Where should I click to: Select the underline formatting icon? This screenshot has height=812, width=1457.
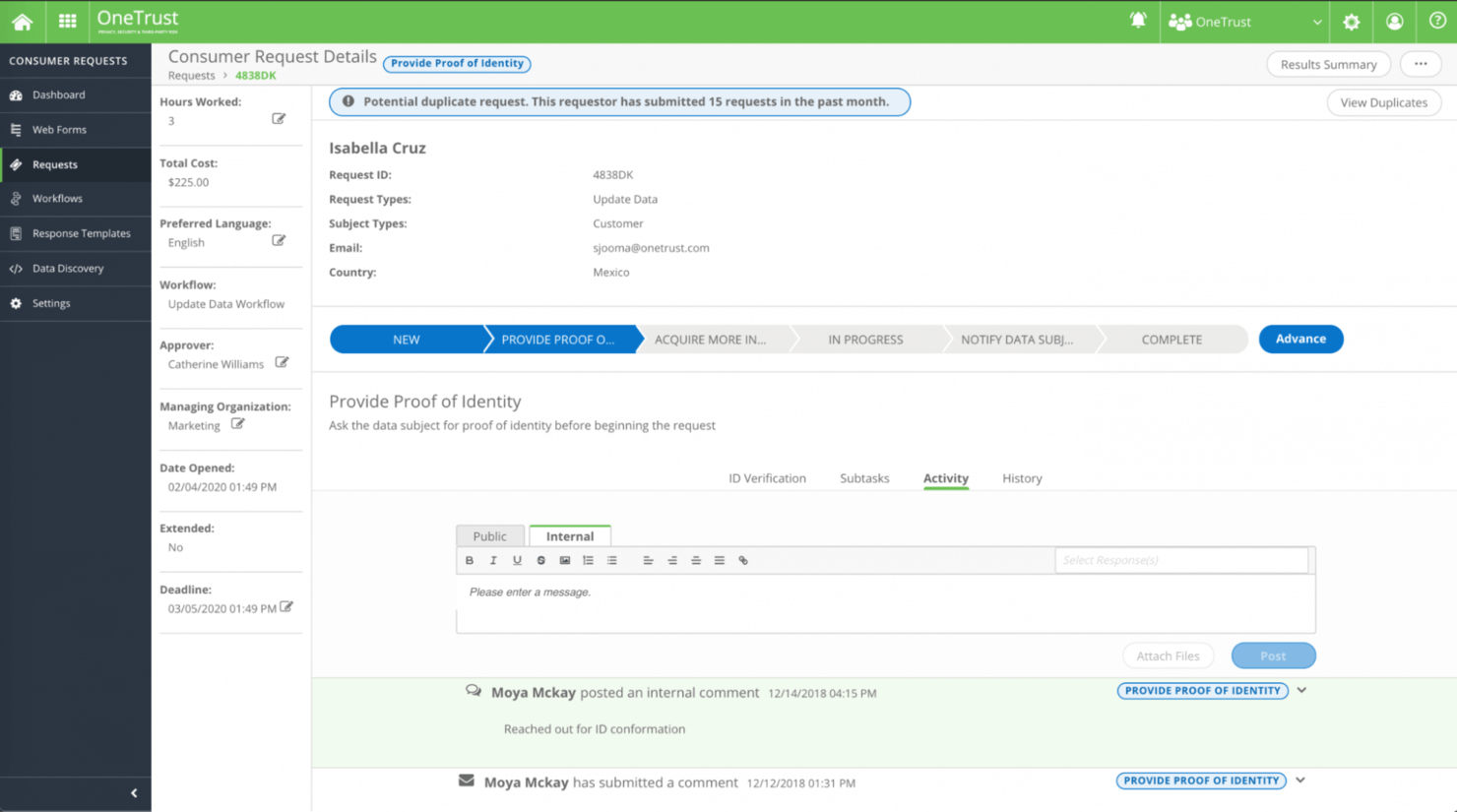[517, 560]
